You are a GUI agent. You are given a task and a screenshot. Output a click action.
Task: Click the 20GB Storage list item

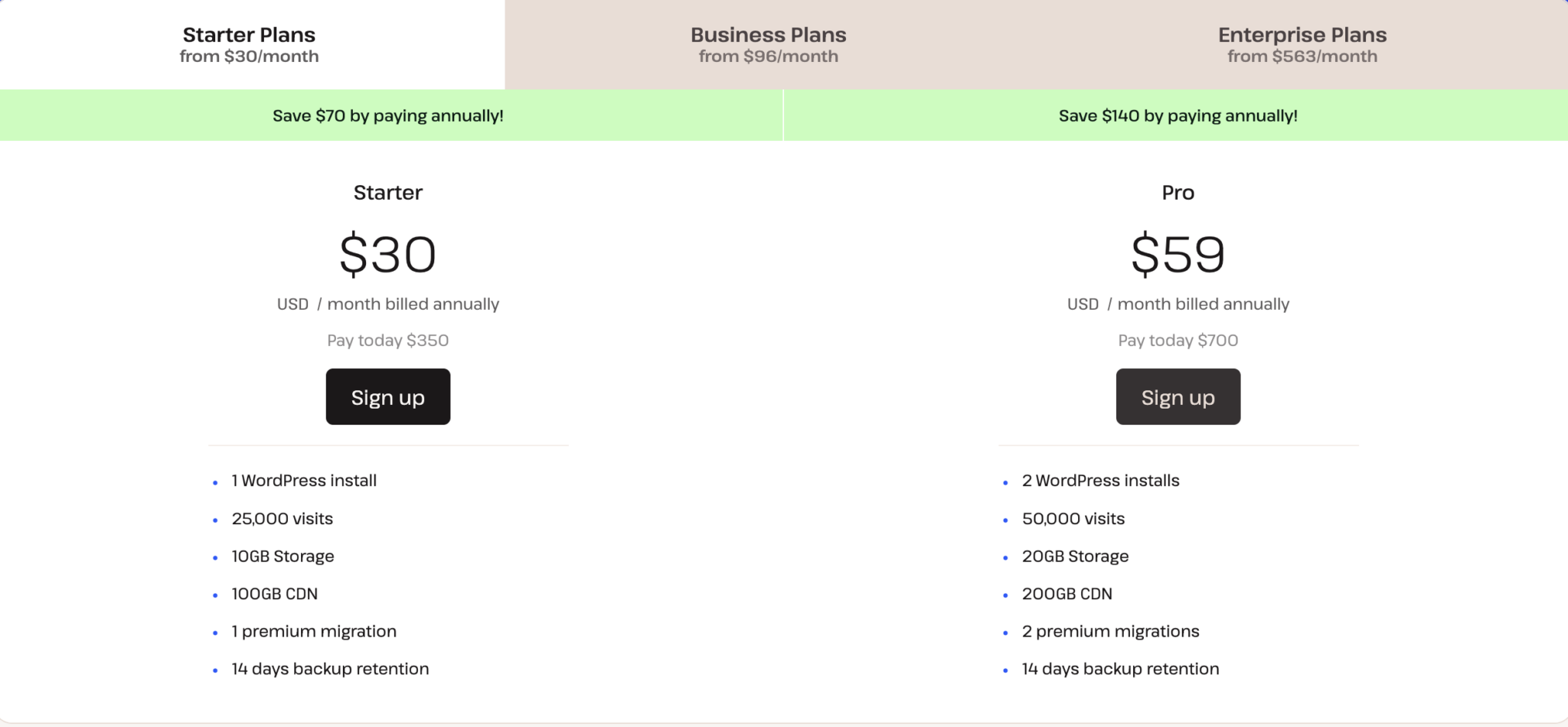(1075, 556)
